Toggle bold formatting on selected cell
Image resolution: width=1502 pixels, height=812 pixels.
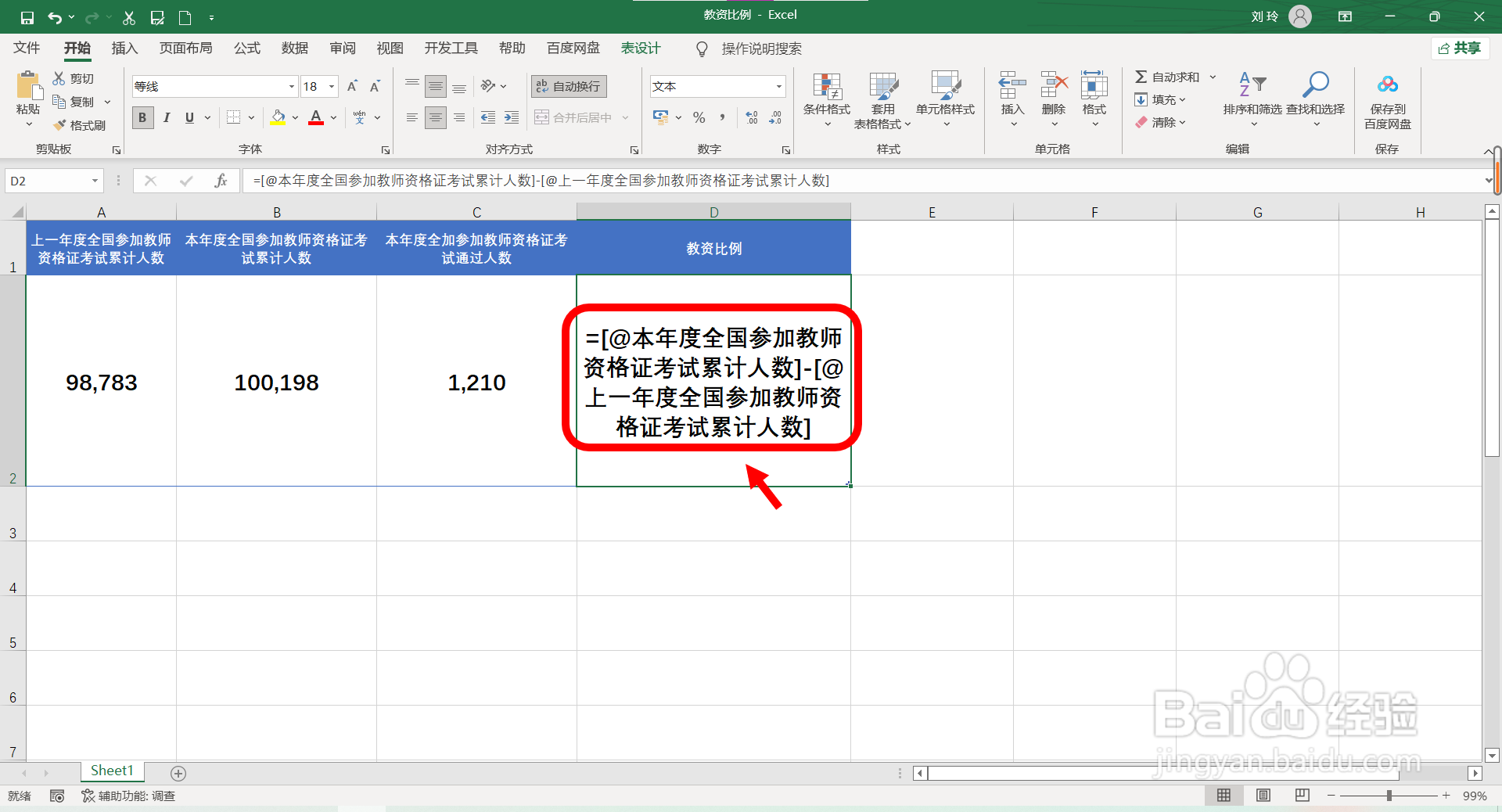142,117
